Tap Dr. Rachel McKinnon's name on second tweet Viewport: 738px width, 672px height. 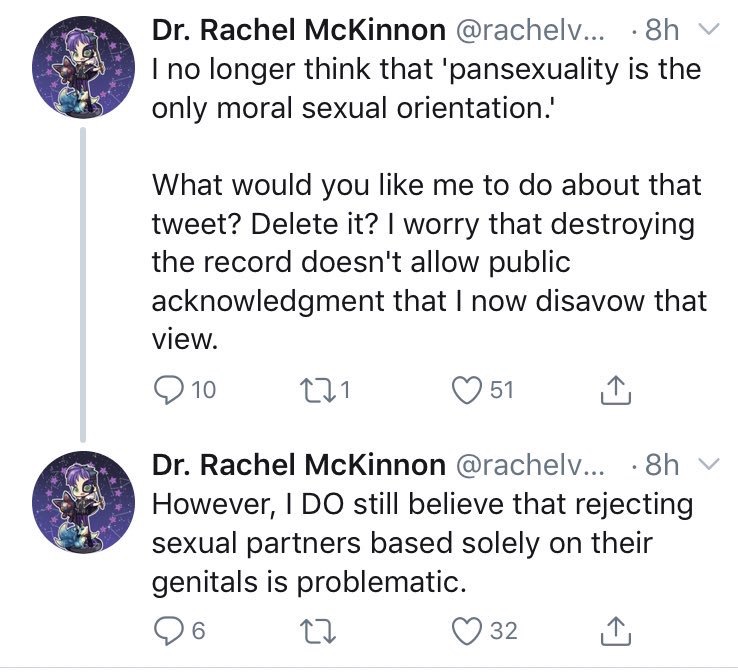tap(298, 465)
